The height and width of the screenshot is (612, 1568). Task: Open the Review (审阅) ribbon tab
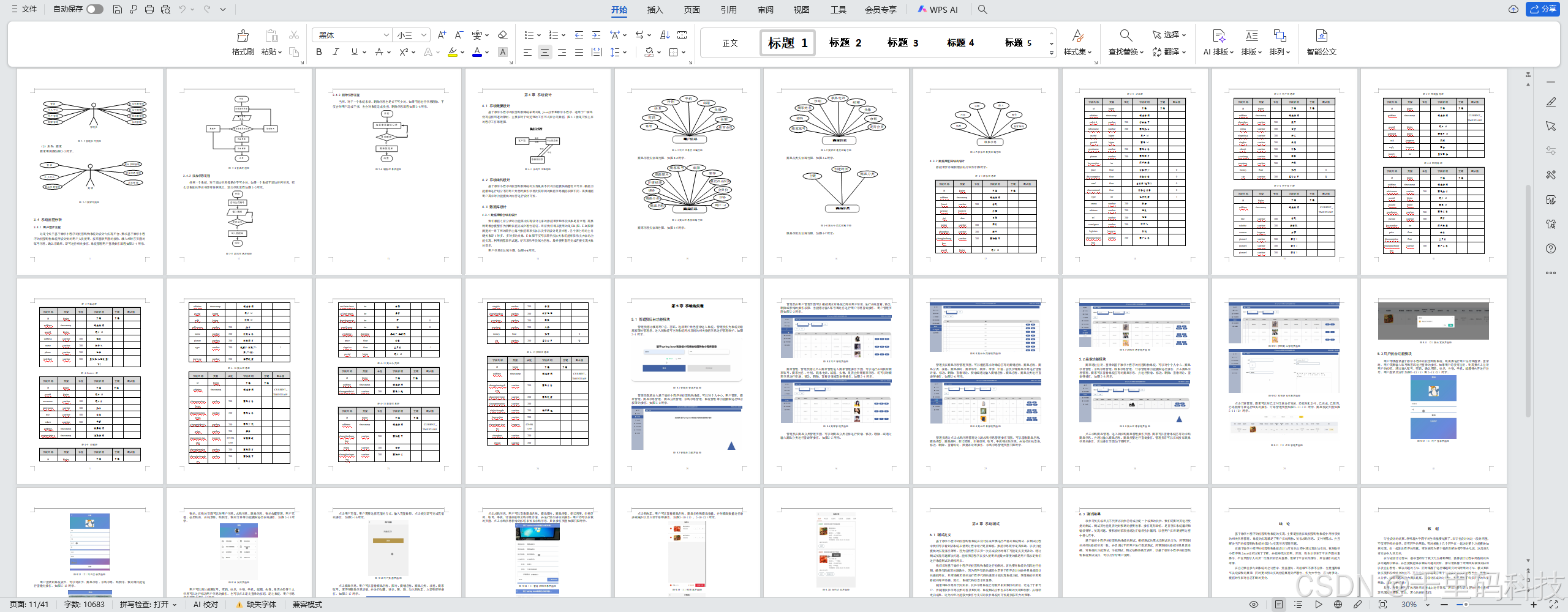coord(766,10)
